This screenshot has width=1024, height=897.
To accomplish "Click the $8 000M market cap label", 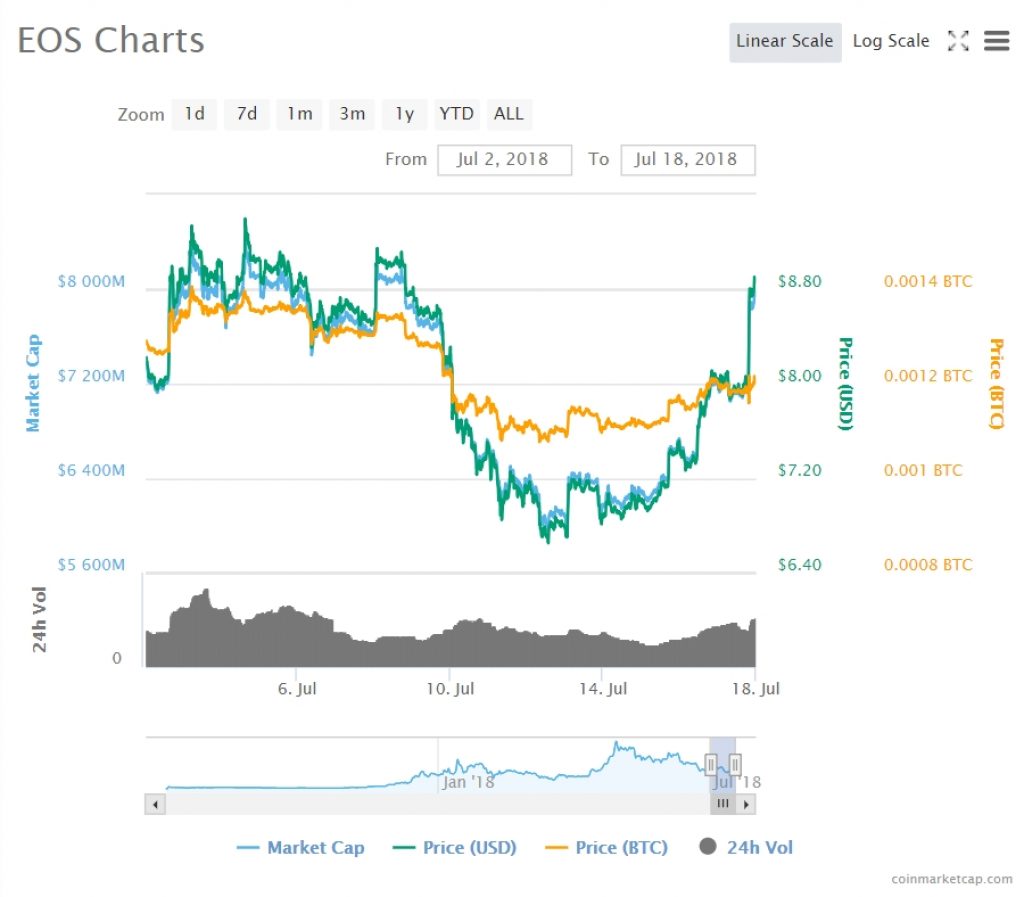I will 91,281.
